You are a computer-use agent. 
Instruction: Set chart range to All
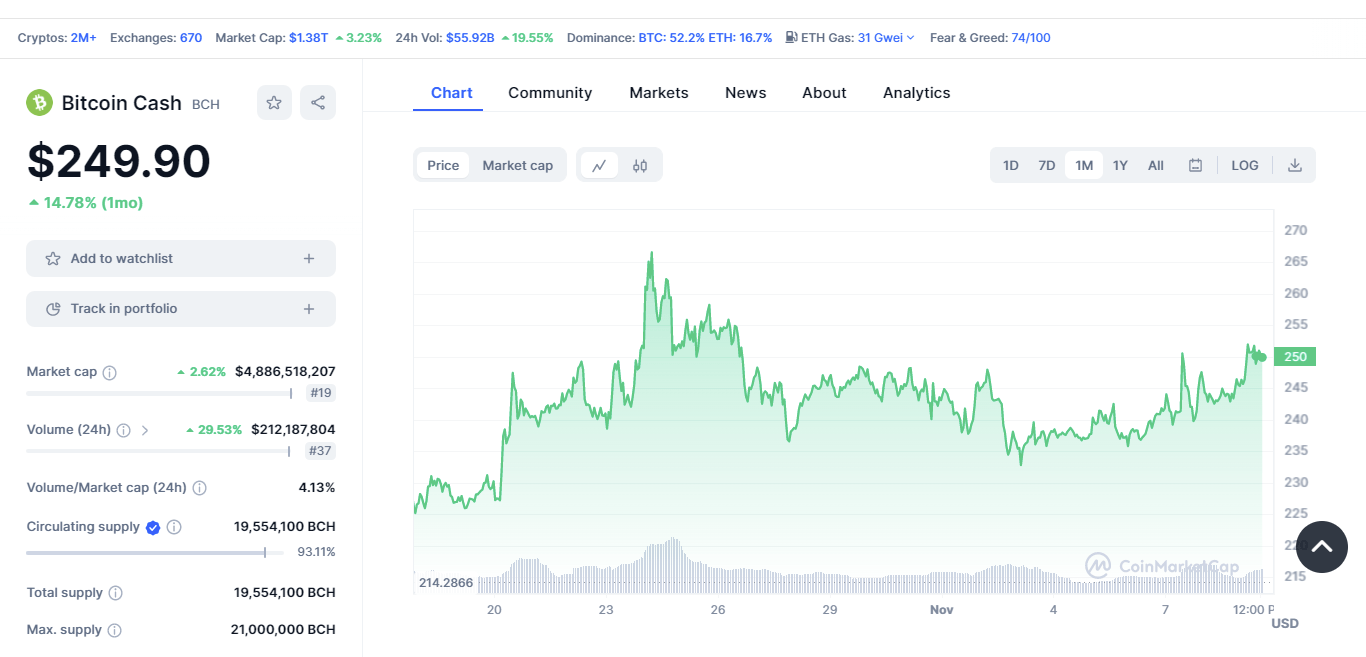[x=1156, y=166]
